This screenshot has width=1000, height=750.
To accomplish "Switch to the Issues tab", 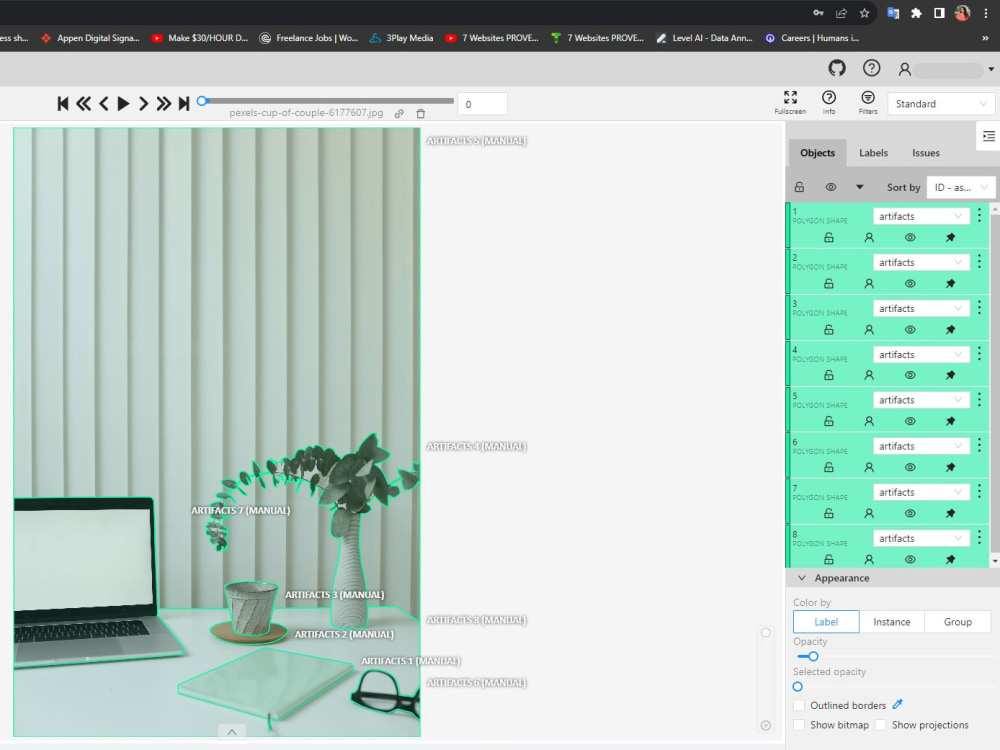I will coord(925,153).
